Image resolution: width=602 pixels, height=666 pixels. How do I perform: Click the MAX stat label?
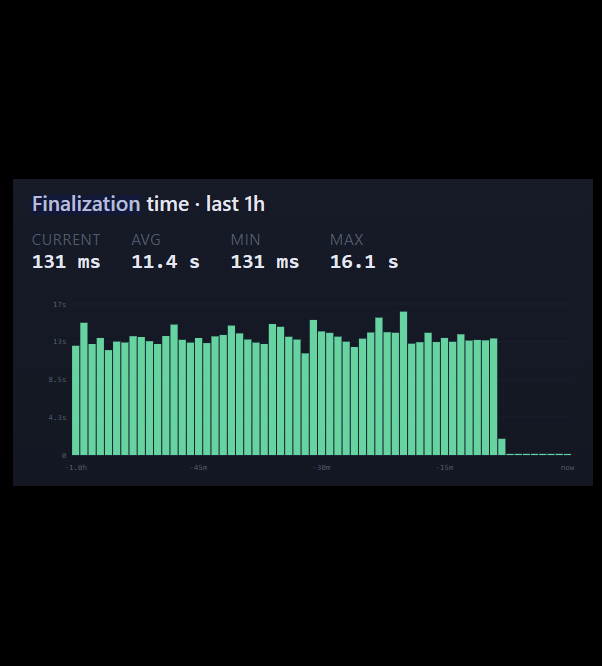pos(347,240)
